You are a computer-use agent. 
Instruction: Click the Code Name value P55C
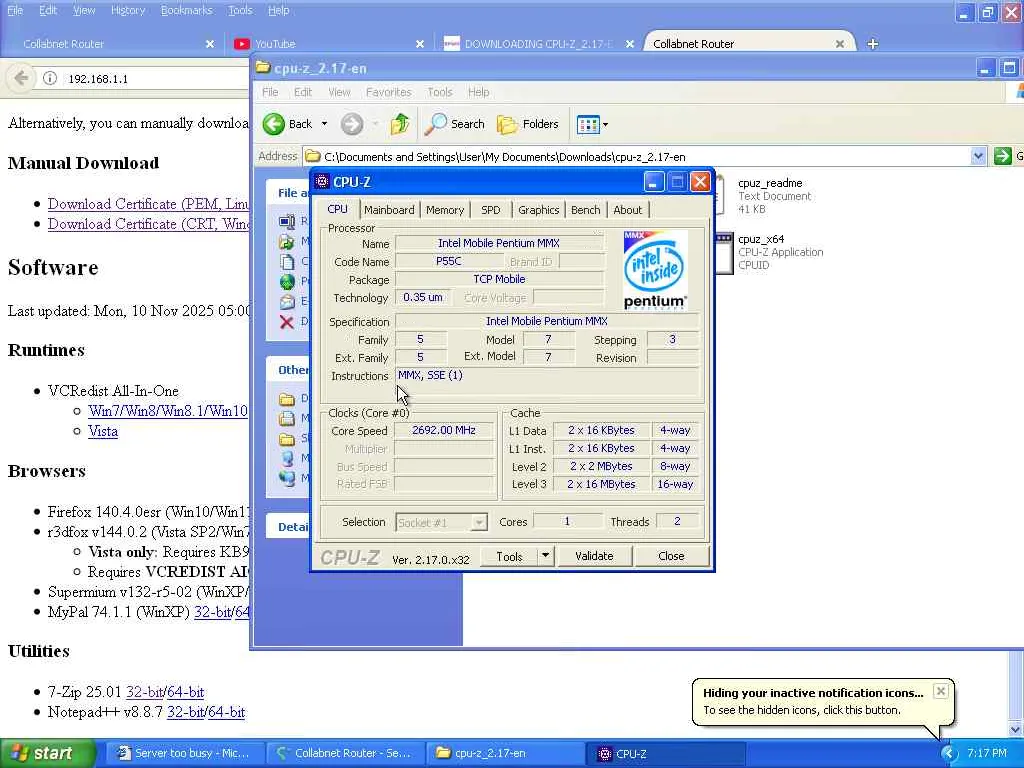click(x=448, y=261)
